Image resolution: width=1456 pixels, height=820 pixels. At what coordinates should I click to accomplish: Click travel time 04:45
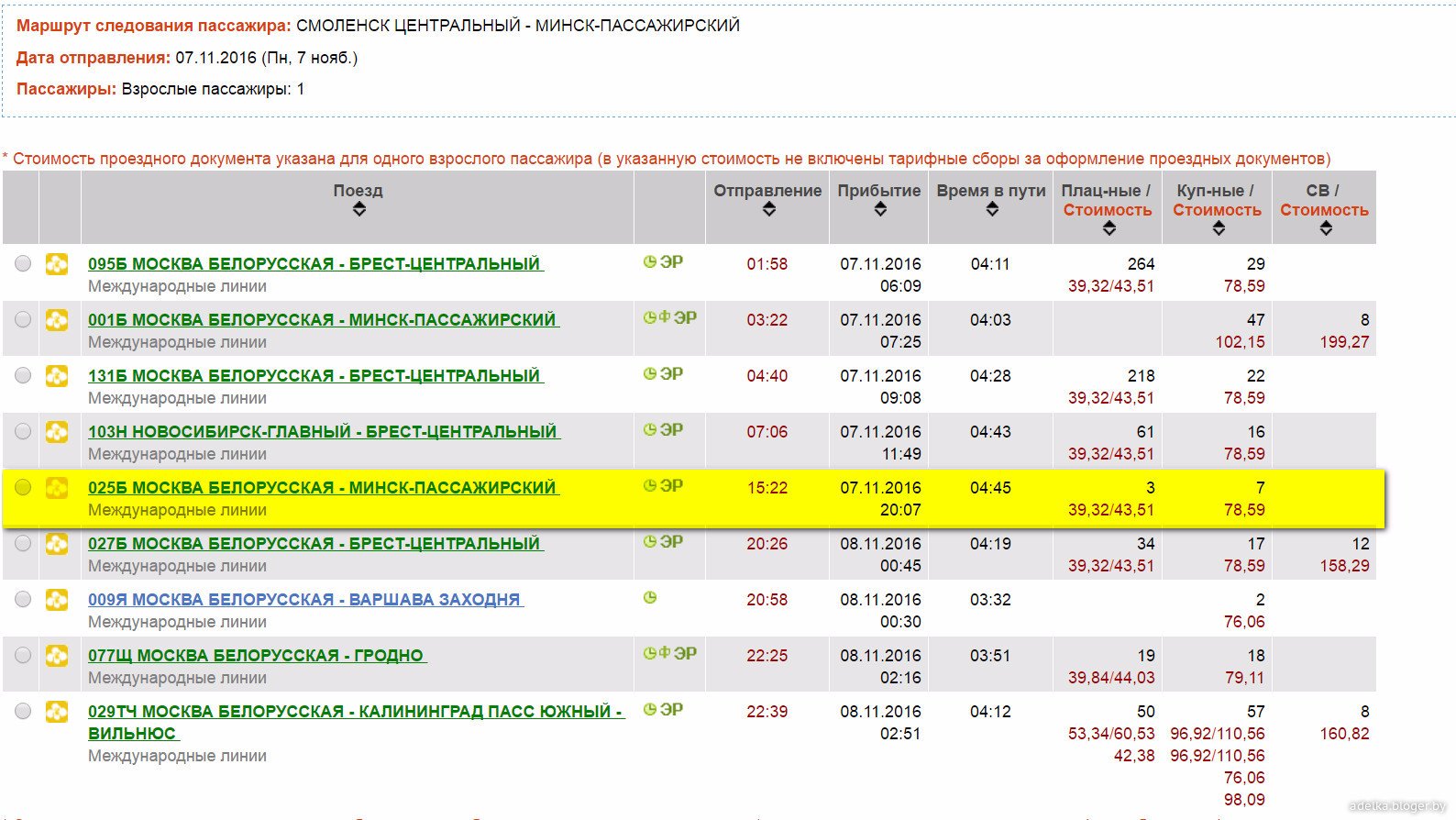pyautogui.click(x=990, y=488)
